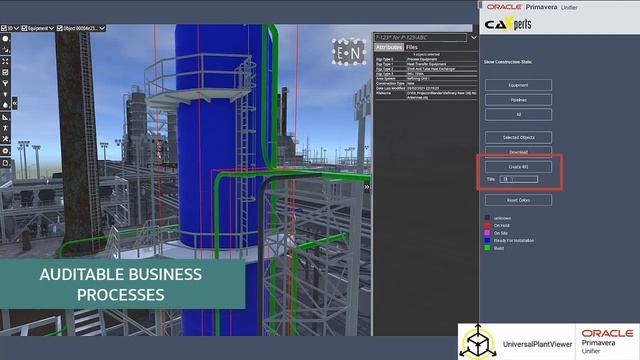640x360 pixels.
Task: Click the circular settings icon in the toolbar
Action: click(x=5, y=151)
